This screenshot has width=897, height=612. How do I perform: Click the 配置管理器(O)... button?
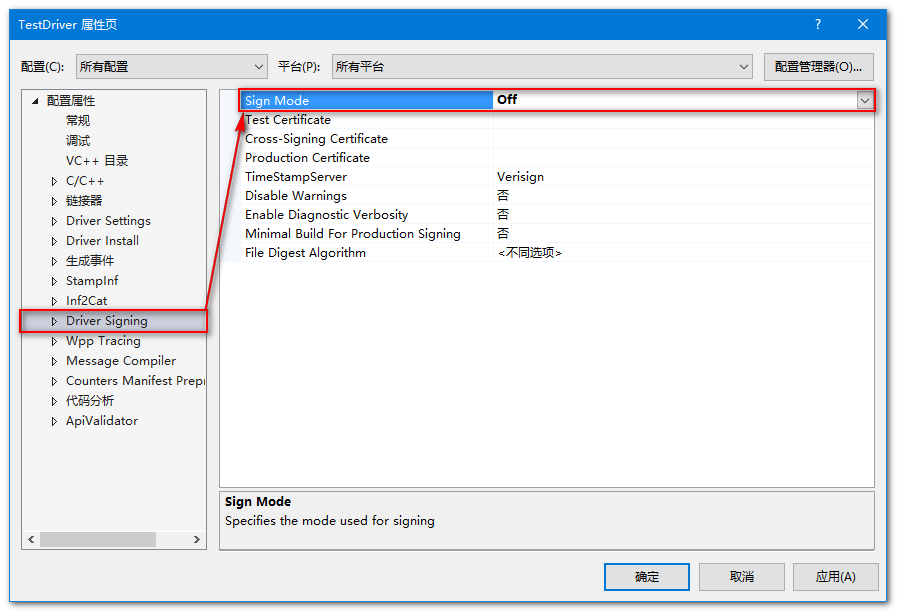click(818, 67)
